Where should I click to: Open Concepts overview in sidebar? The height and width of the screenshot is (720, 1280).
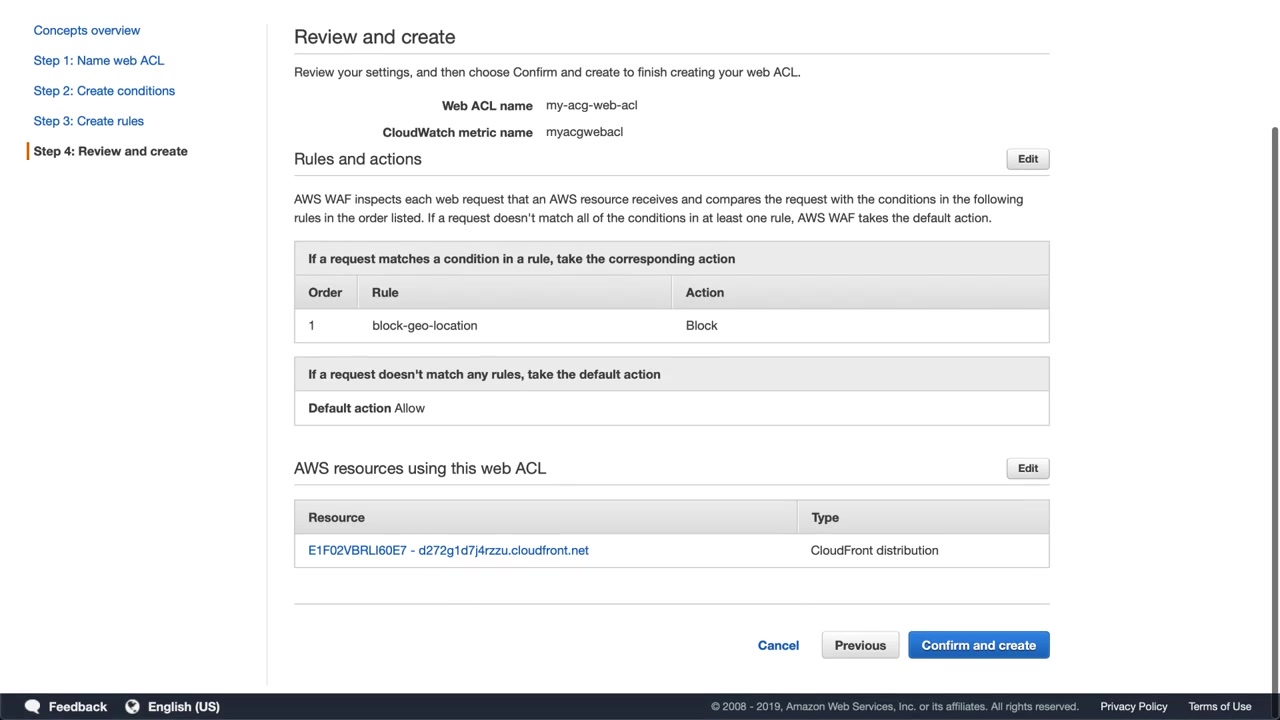tap(87, 30)
